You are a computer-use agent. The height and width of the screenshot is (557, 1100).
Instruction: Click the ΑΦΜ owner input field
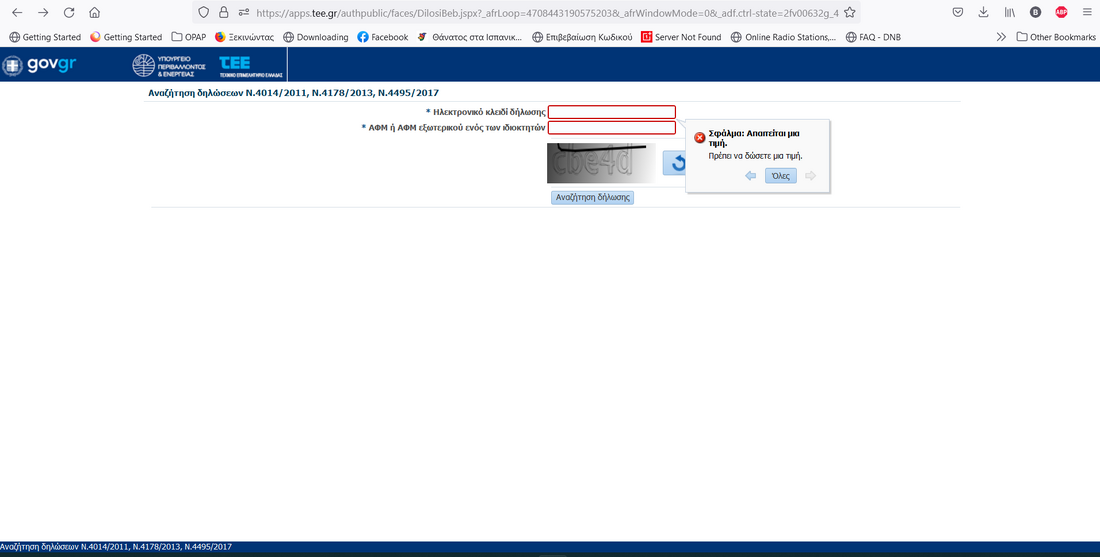pyautogui.click(x=611, y=128)
